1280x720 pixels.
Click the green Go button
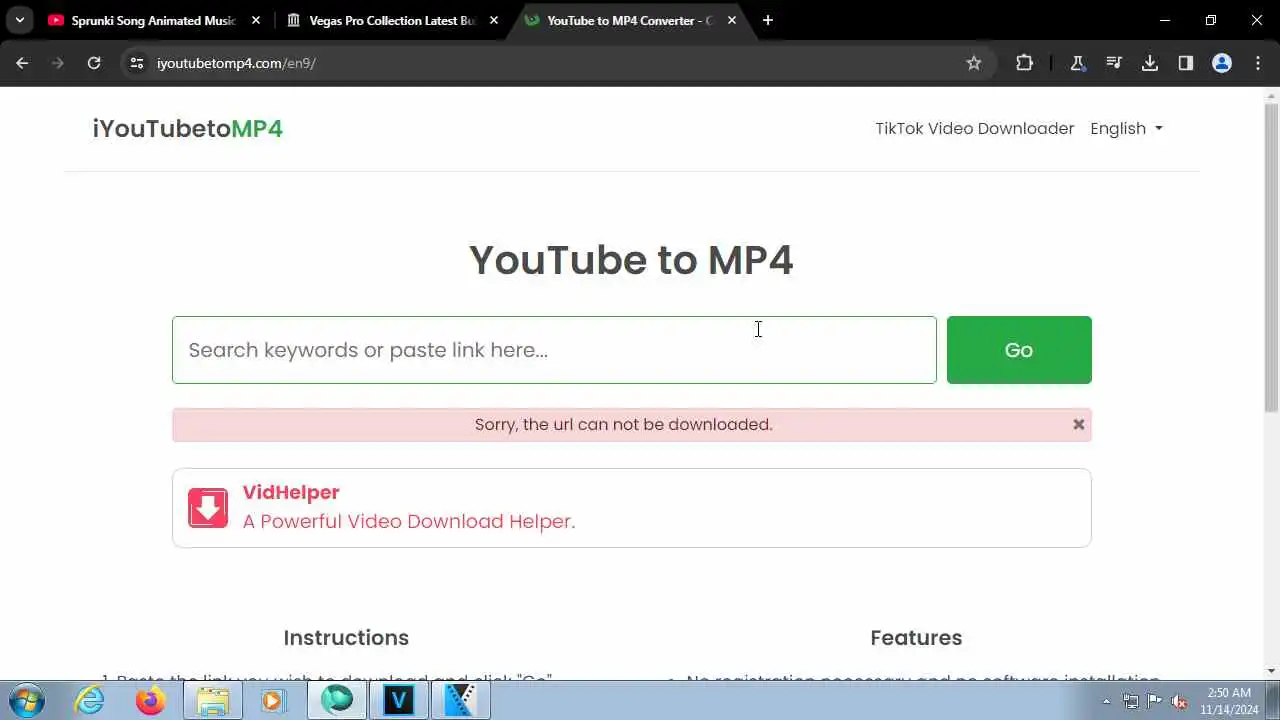[1019, 350]
